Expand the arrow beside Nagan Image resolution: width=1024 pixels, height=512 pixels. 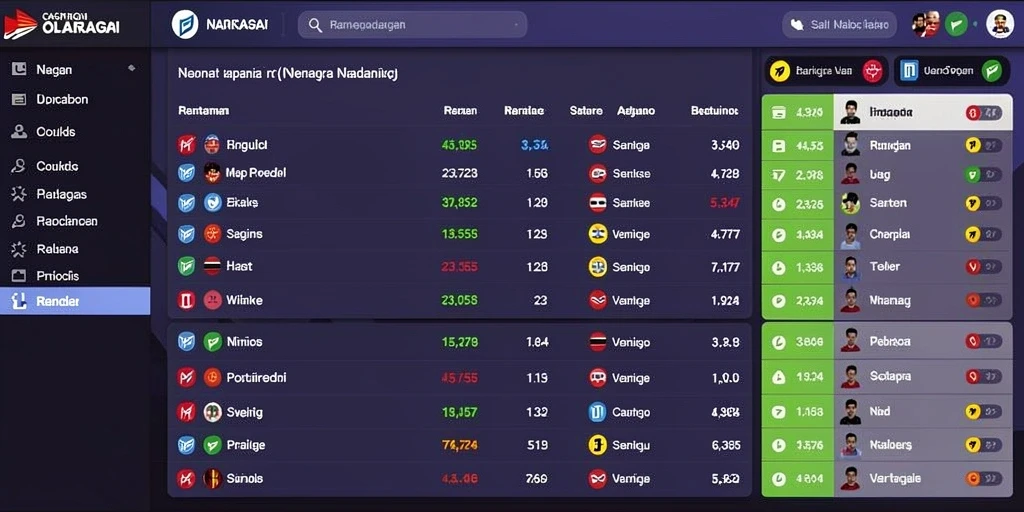131,67
